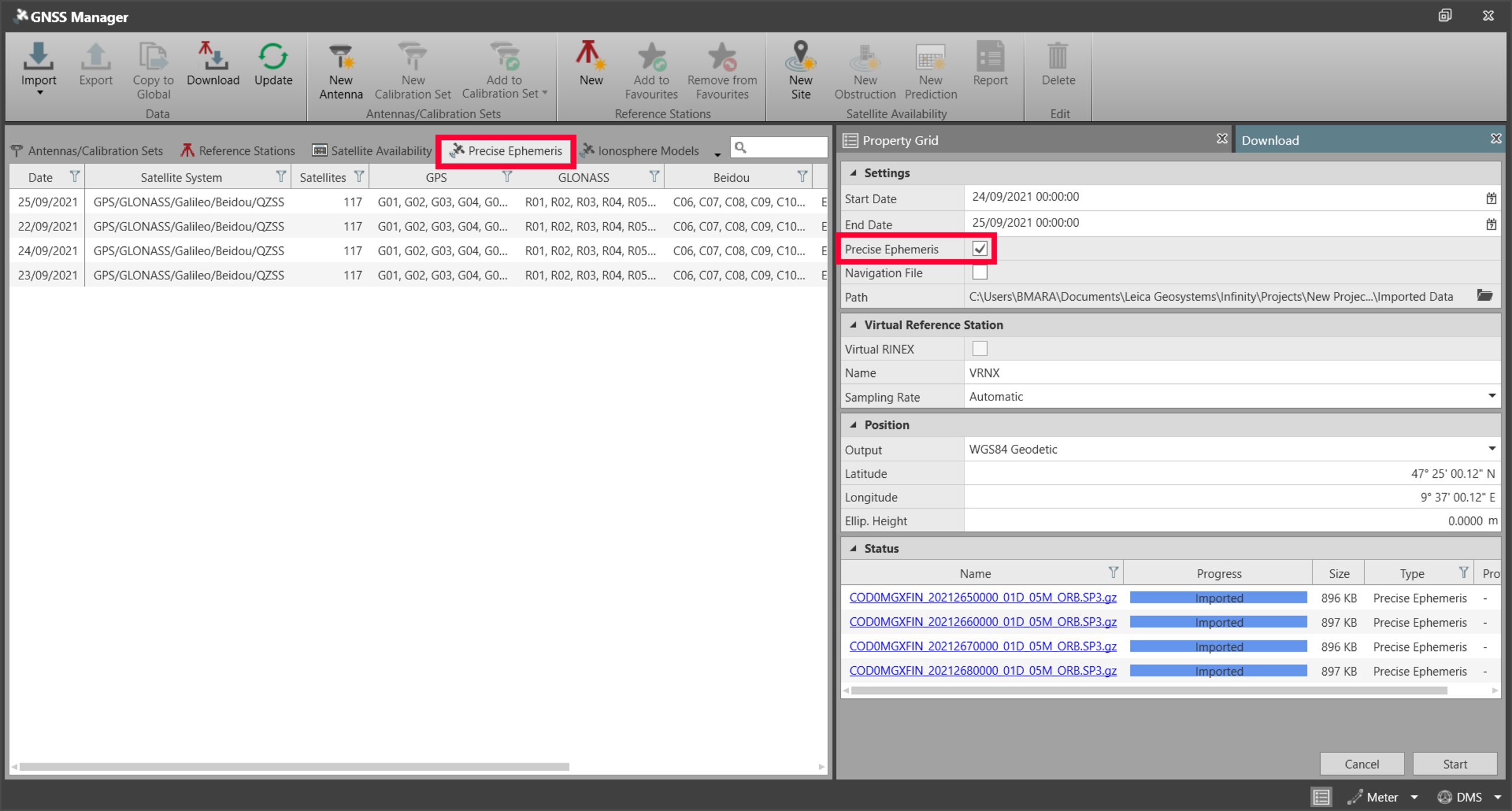Open the Report tool
The width and height of the screenshot is (1512, 811).
point(990,64)
